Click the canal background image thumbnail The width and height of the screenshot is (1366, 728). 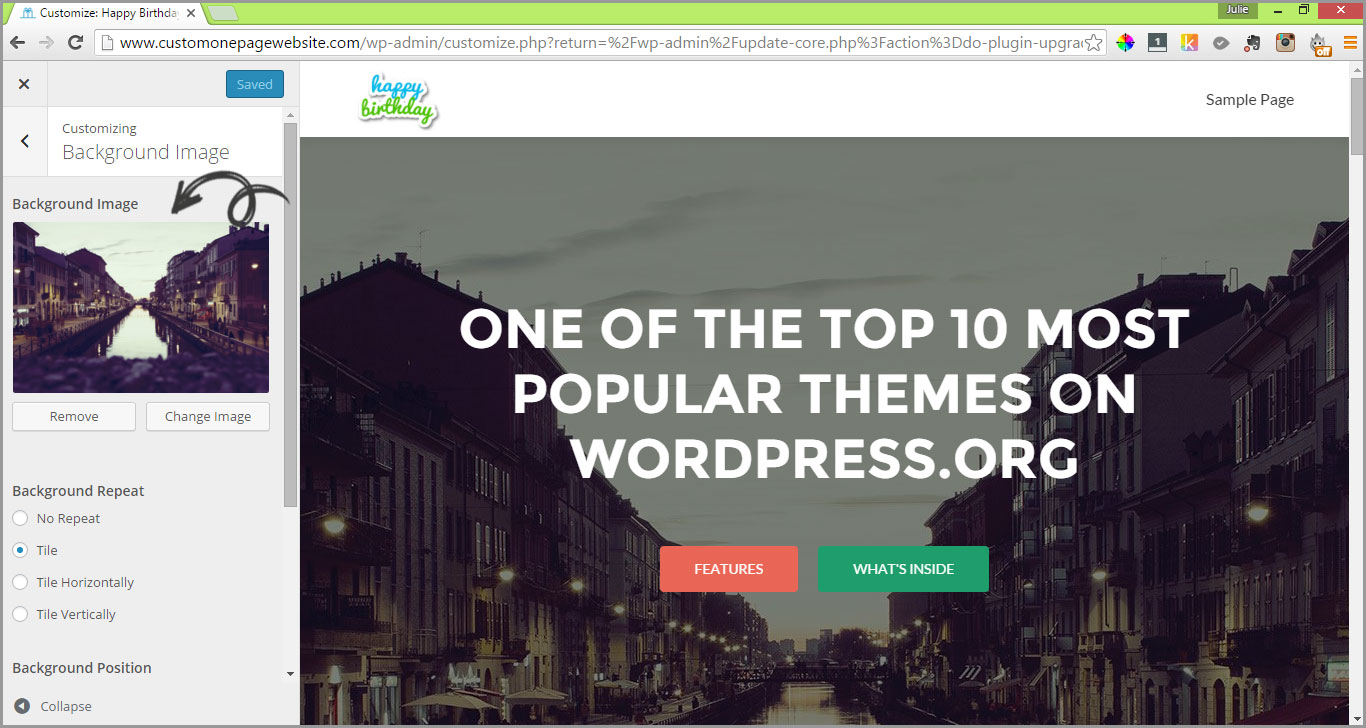[x=141, y=307]
